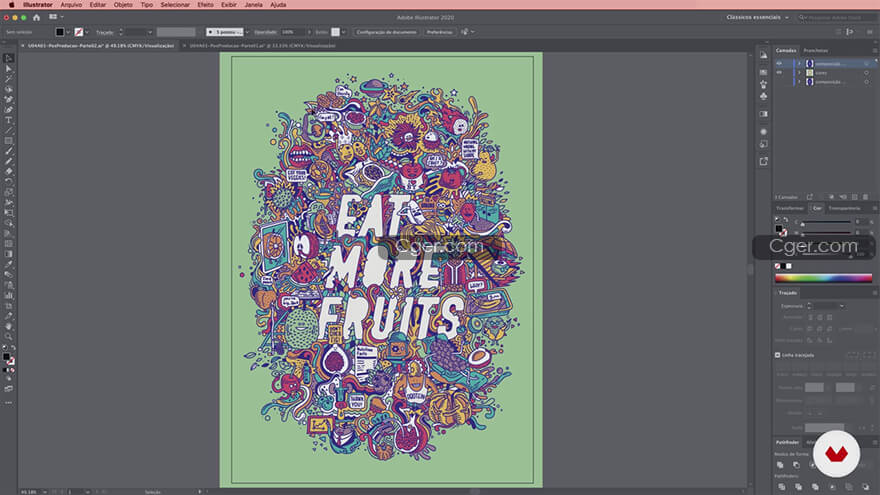Viewport: 880px width, 495px height.
Task: Select the Magic Wand tool
Action: point(8,79)
